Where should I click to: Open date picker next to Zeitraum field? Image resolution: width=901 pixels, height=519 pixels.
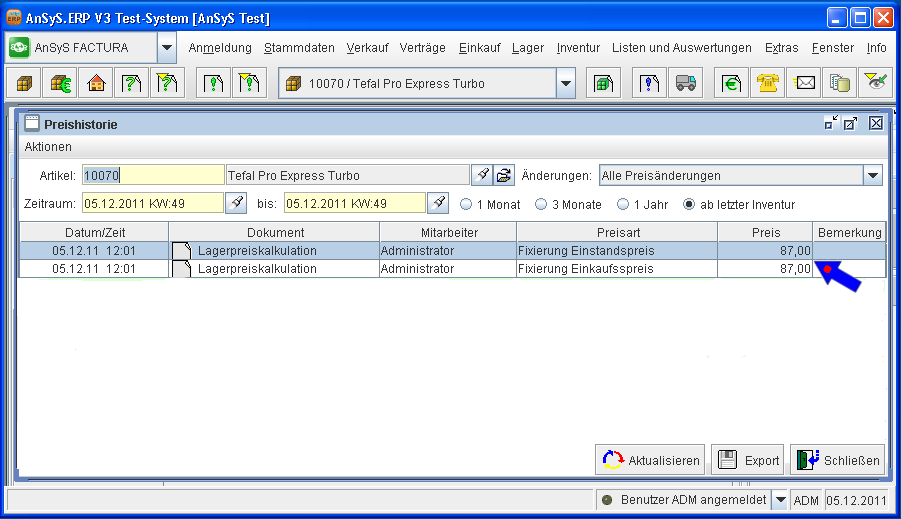click(x=235, y=204)
